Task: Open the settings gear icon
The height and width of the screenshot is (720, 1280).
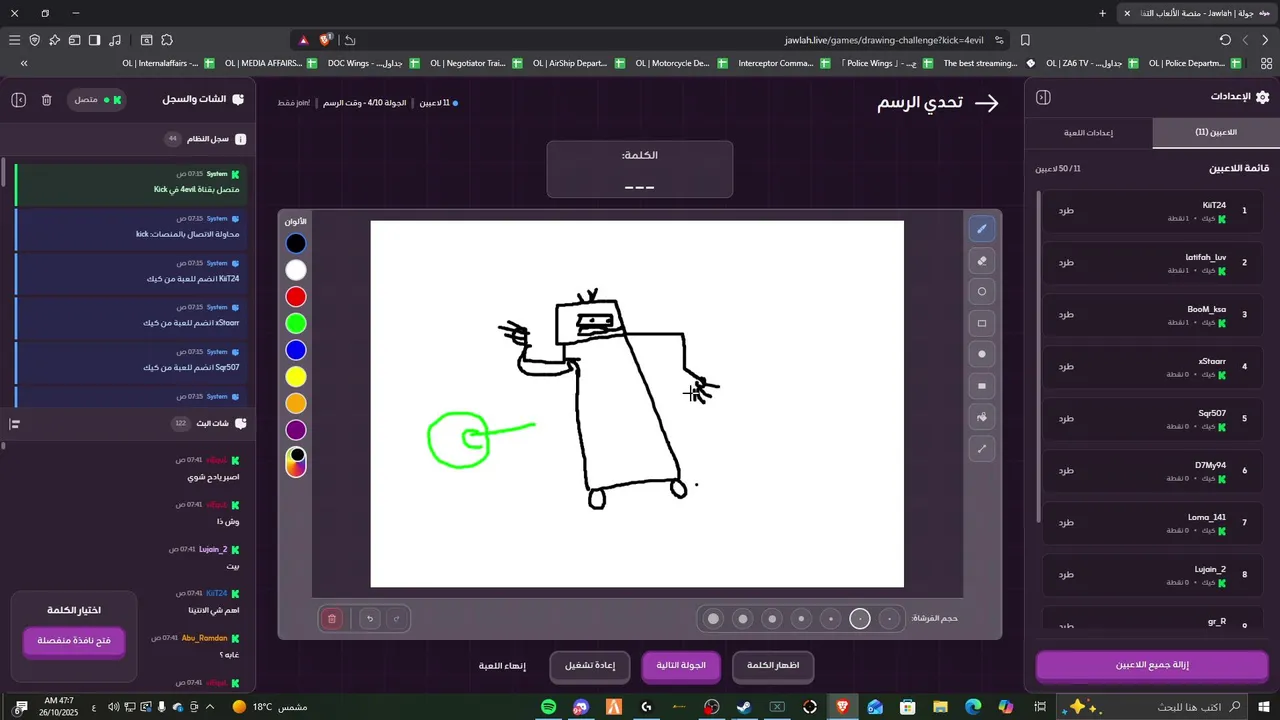Action: coord(1262,97)
